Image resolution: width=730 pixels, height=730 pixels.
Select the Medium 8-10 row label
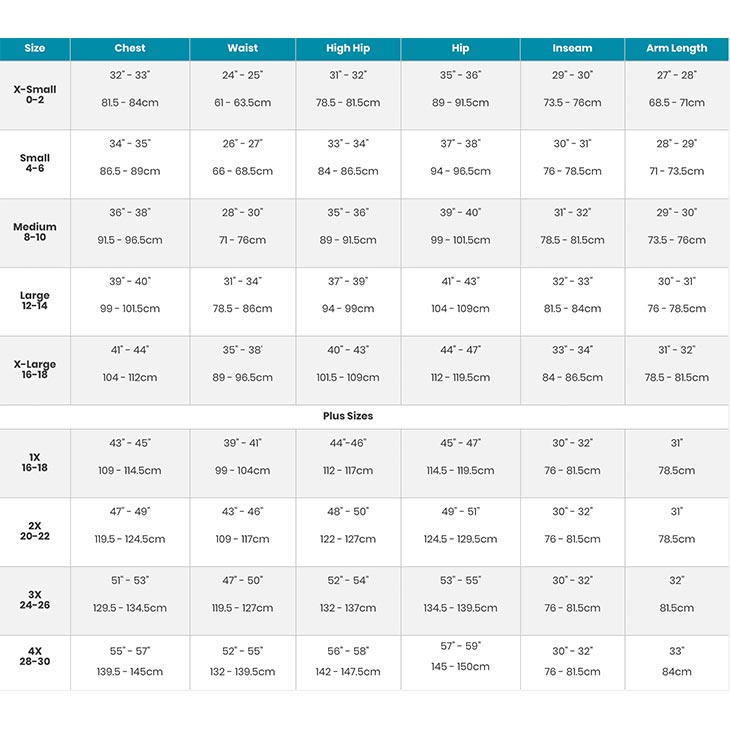pos(35,232)
